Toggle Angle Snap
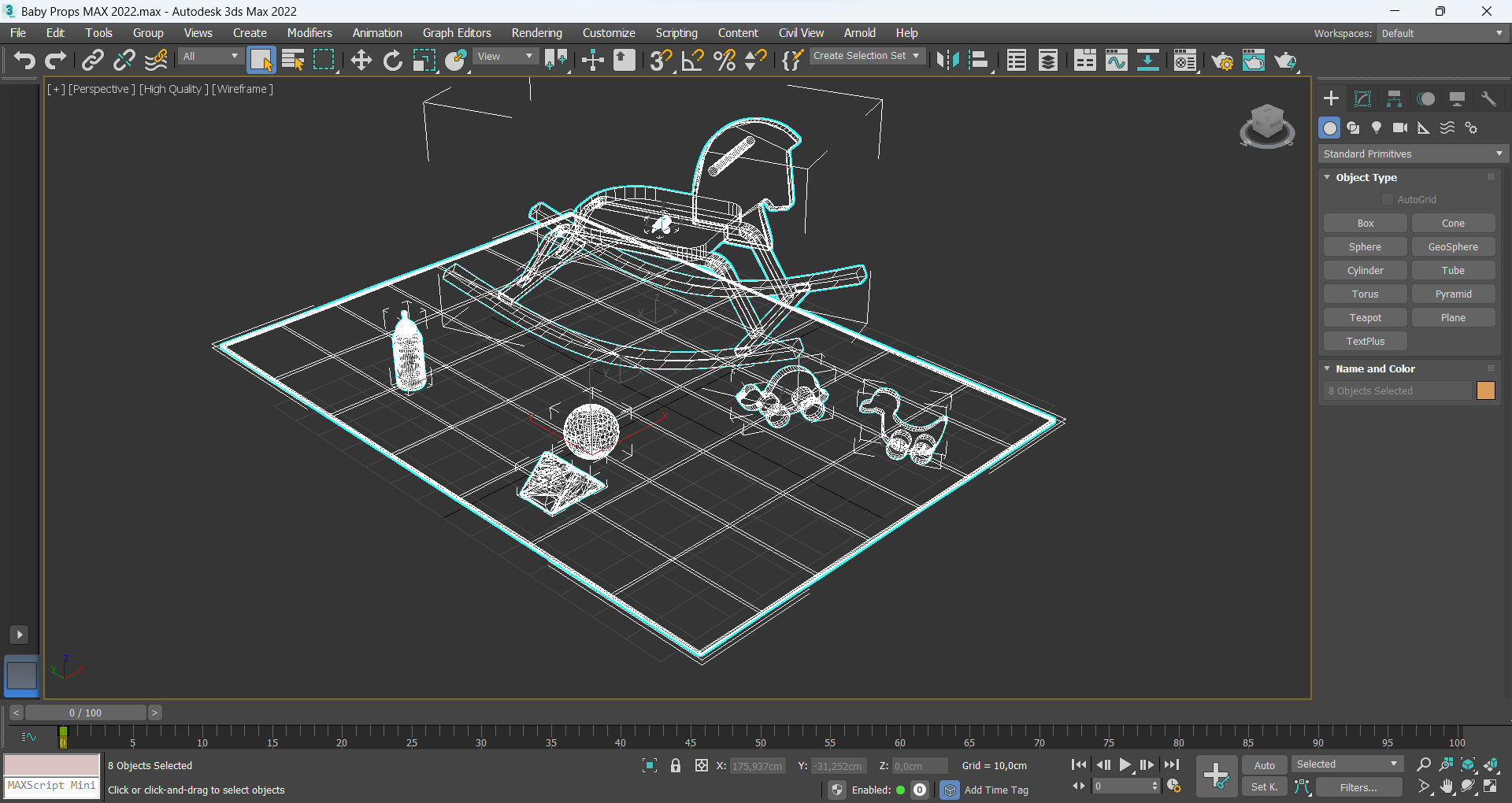Image resolution: width=1512 pixels, height=803 pixels. tap(692, 60)
